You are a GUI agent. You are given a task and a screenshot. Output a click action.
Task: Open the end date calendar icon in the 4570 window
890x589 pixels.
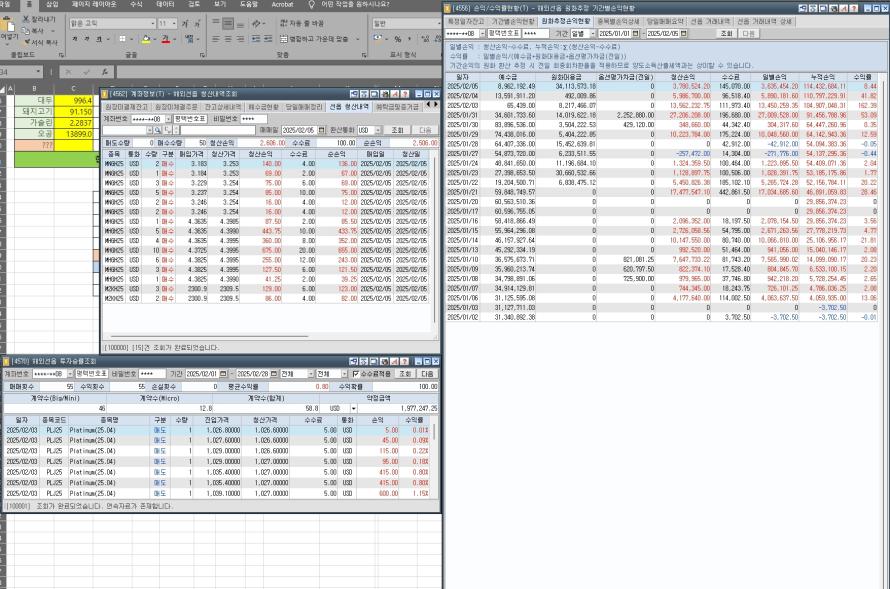click(x=274, y=374)
